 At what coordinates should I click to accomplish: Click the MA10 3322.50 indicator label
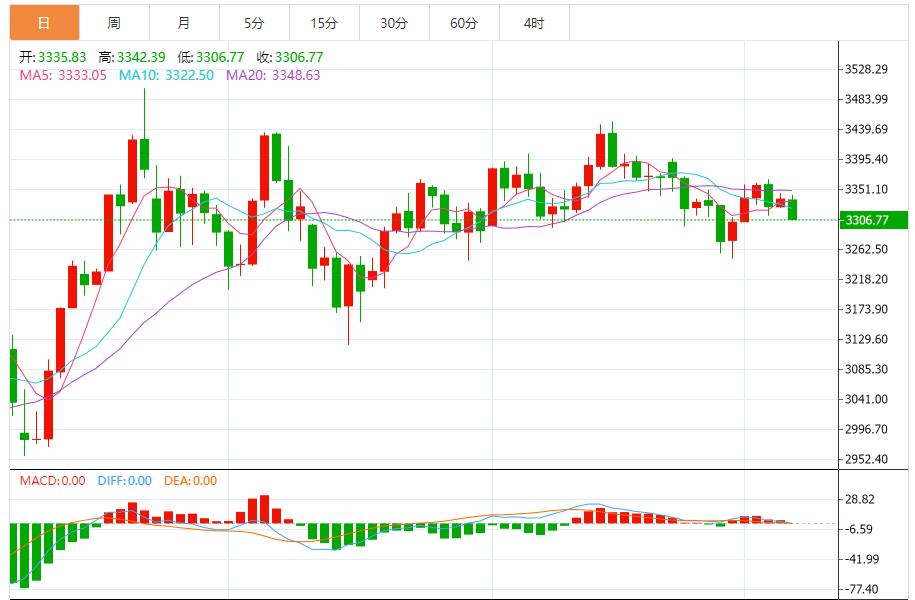click(x=164, y=75)
